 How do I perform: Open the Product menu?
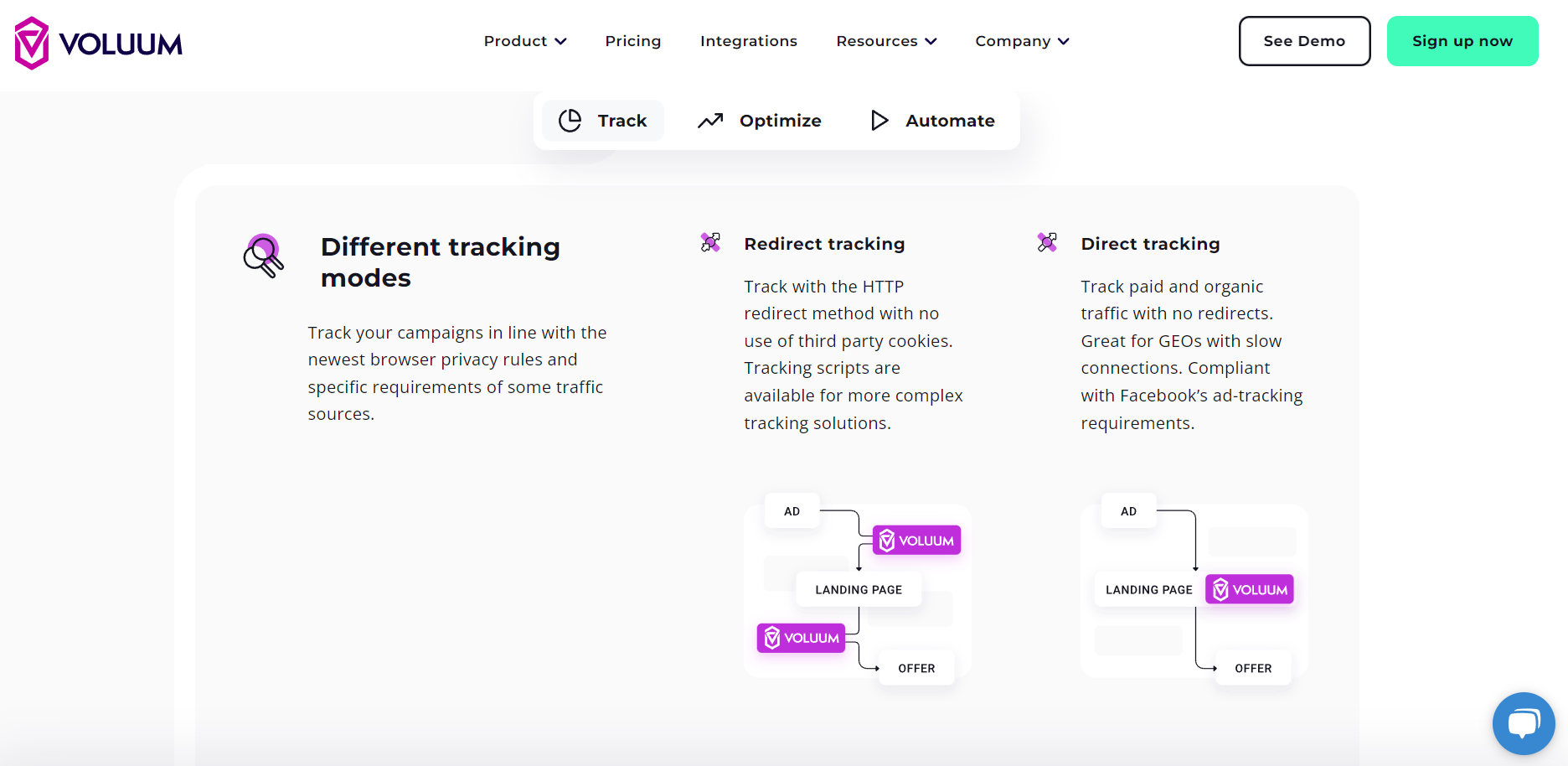tap(525, 41)
